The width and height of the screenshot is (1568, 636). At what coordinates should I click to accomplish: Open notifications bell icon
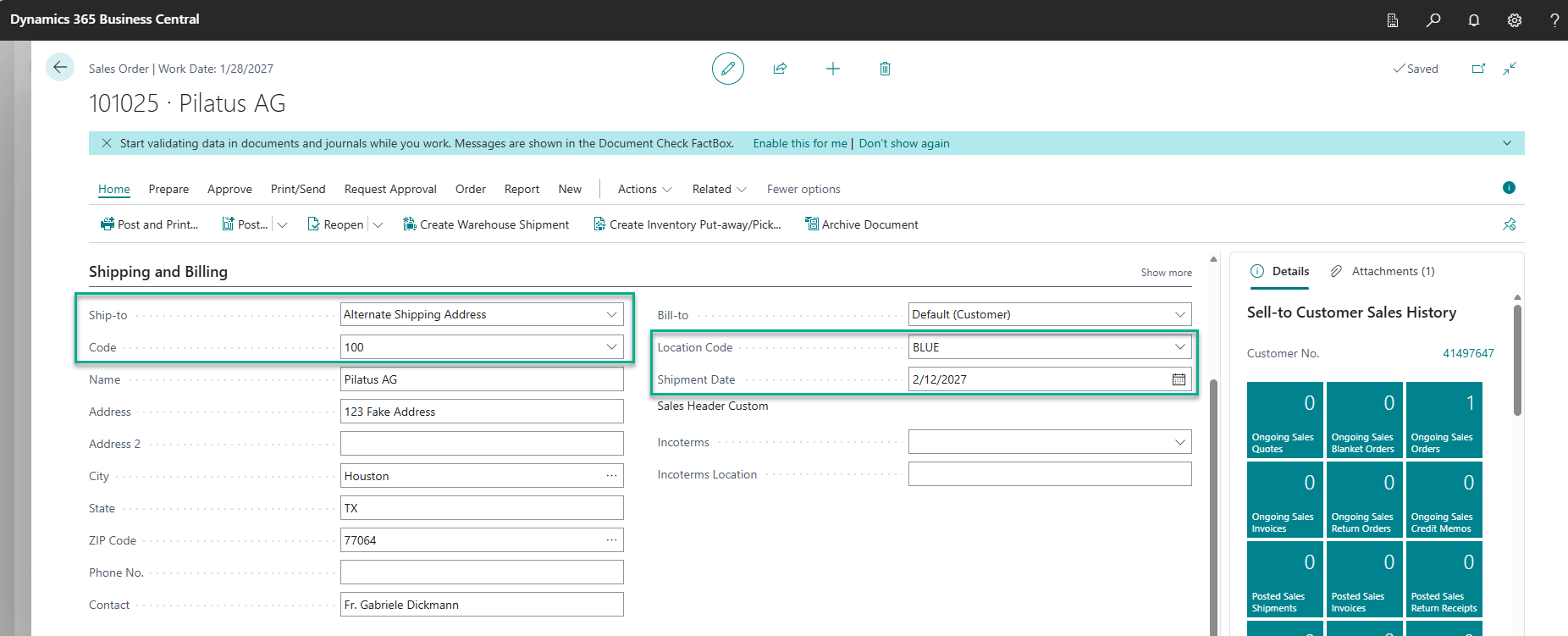(x=1474, y=19)
